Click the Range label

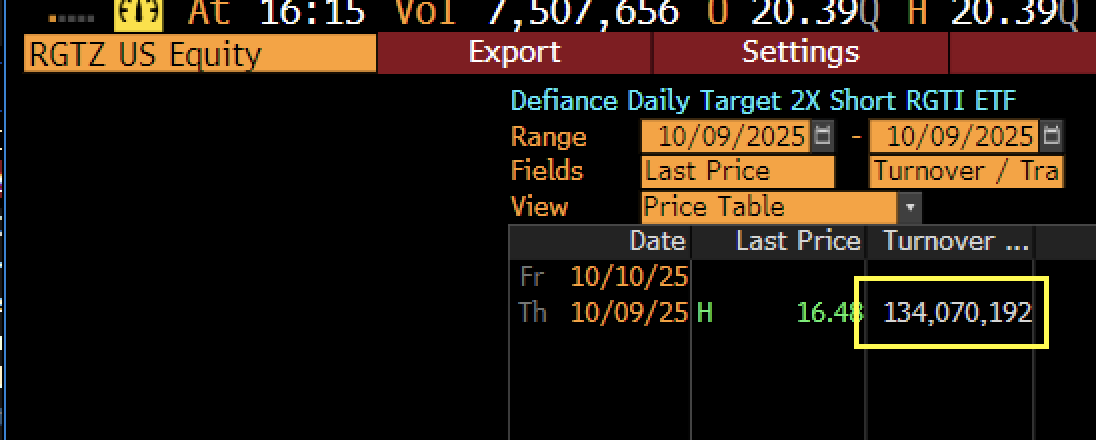pos(549,136)
